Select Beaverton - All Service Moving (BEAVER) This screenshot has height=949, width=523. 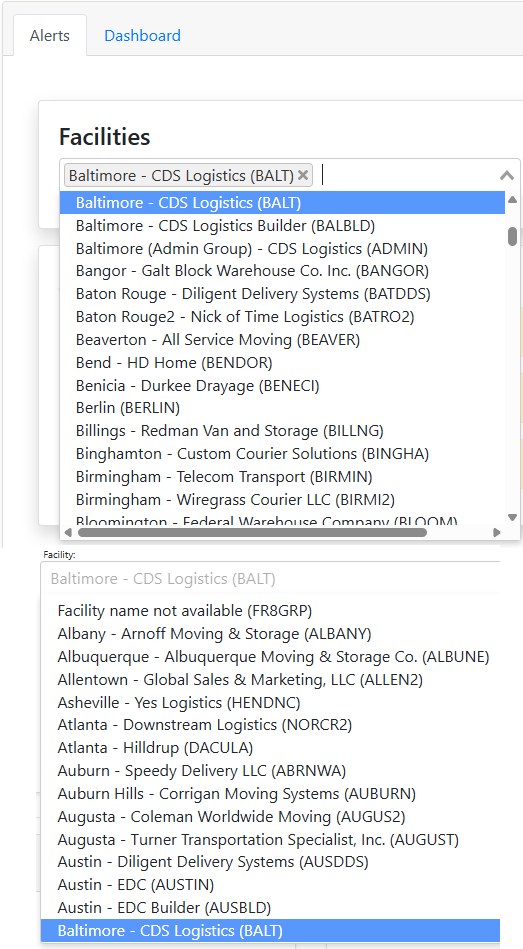pos(282,340)
